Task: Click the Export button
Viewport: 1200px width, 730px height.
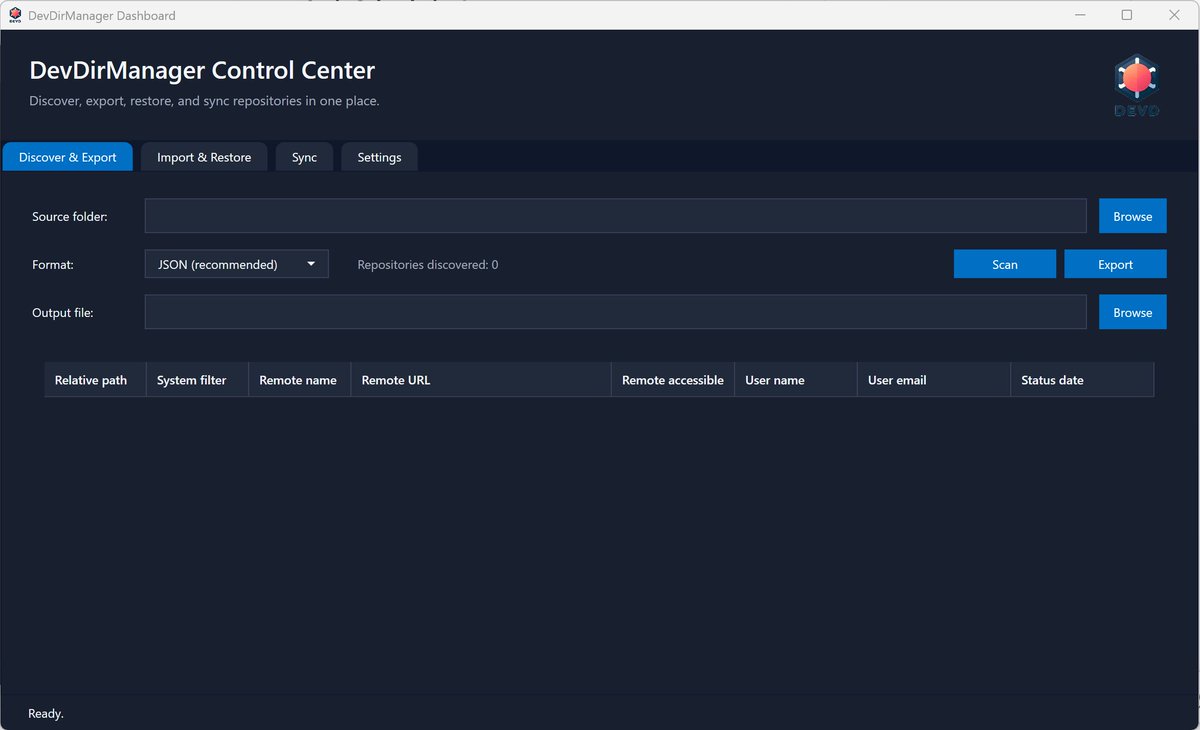Action: pyautogui.click(x=1115, y=264)
